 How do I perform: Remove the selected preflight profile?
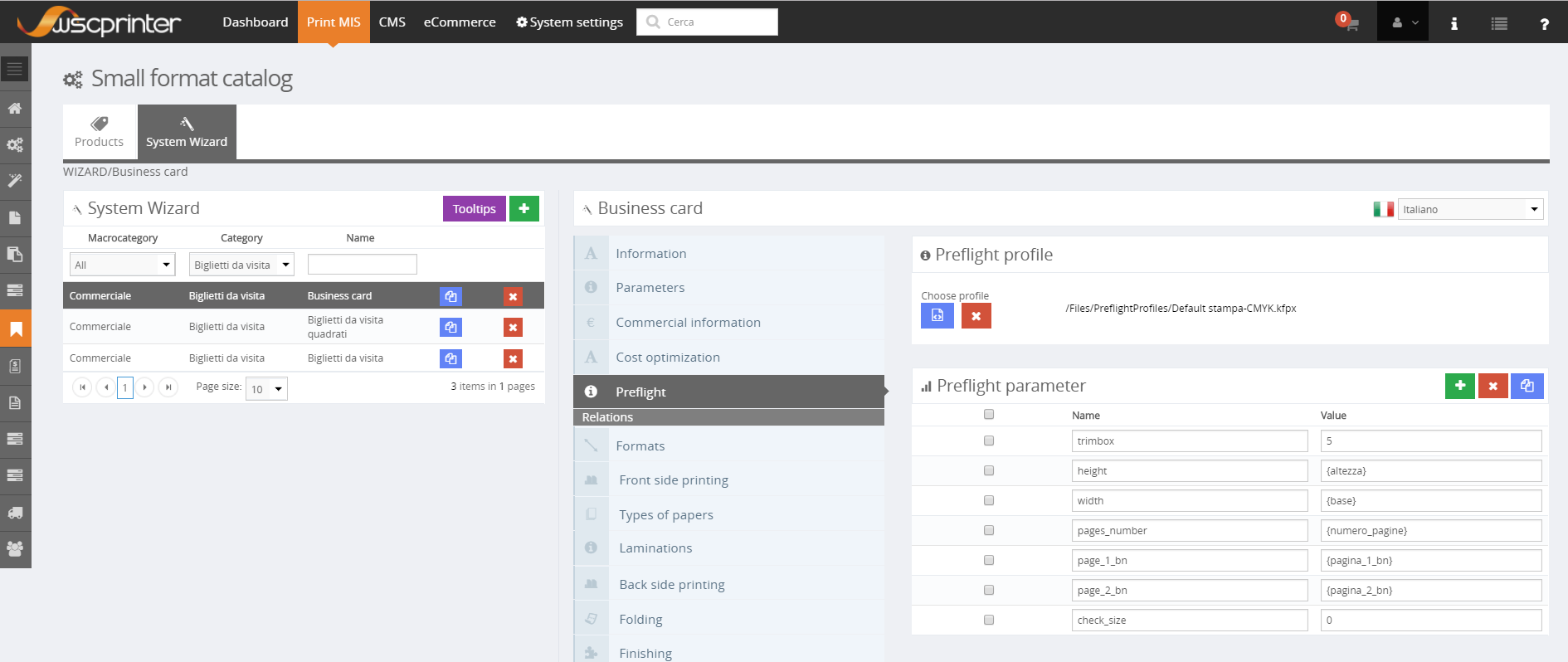[x=976, y=315]
